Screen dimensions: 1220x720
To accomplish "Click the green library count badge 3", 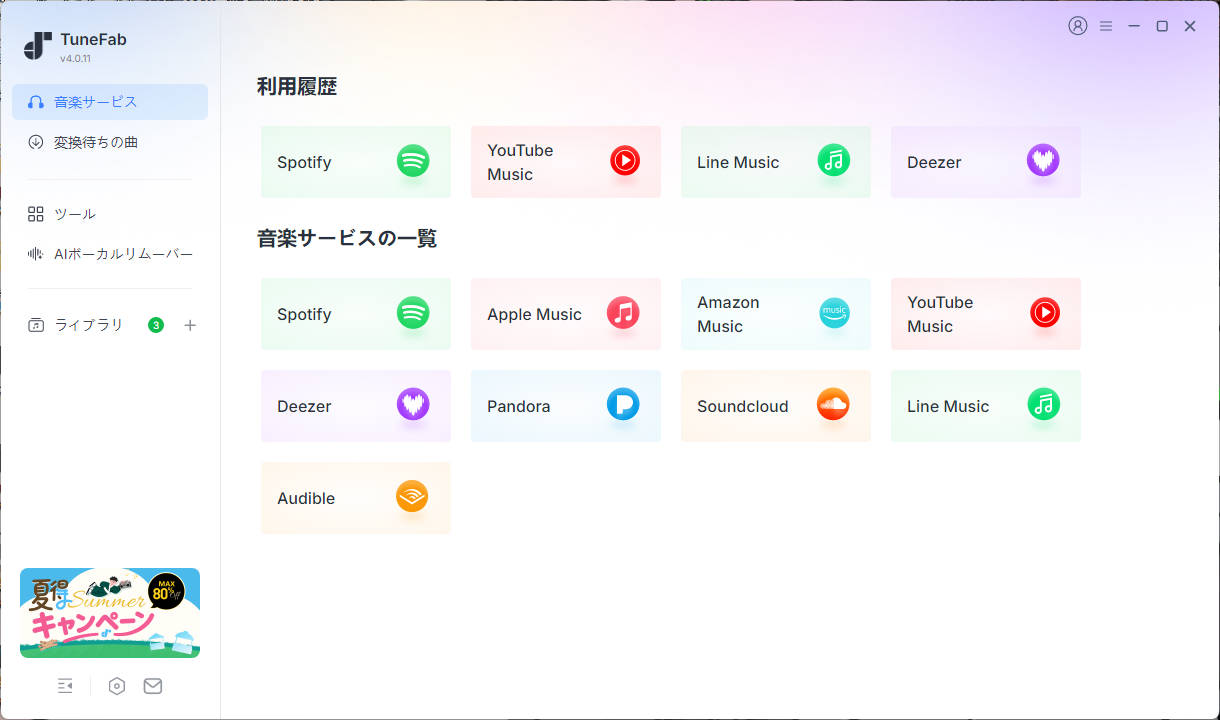I will pyautogui.click(x=155, y=325).
